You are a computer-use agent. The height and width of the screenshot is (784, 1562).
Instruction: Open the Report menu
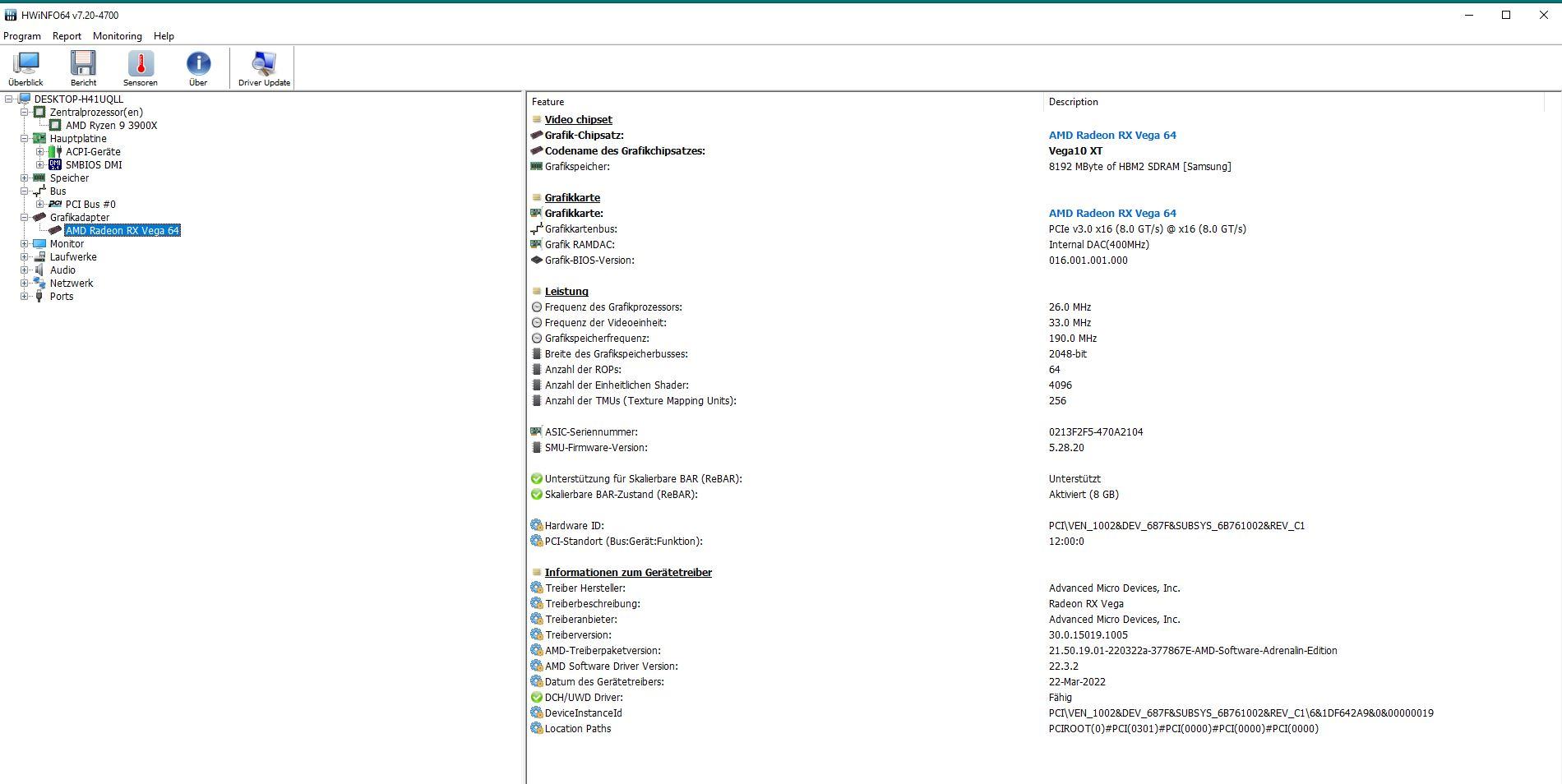(67, 36)
